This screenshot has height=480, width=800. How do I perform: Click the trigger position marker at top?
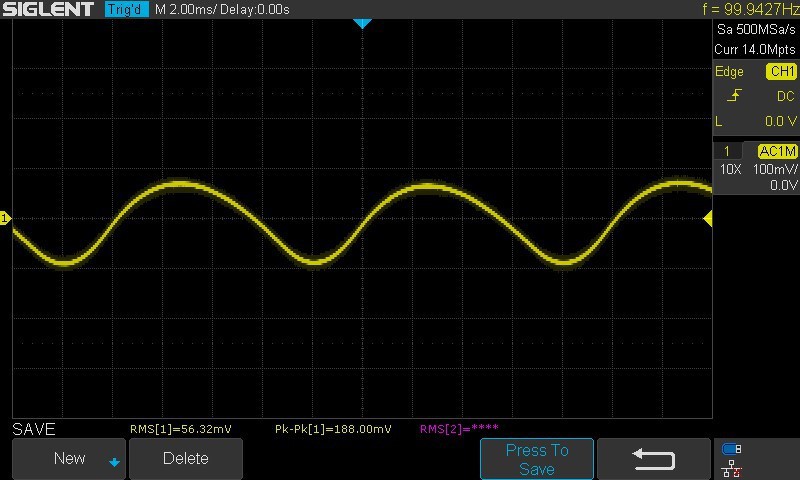[x=362, y=23]
